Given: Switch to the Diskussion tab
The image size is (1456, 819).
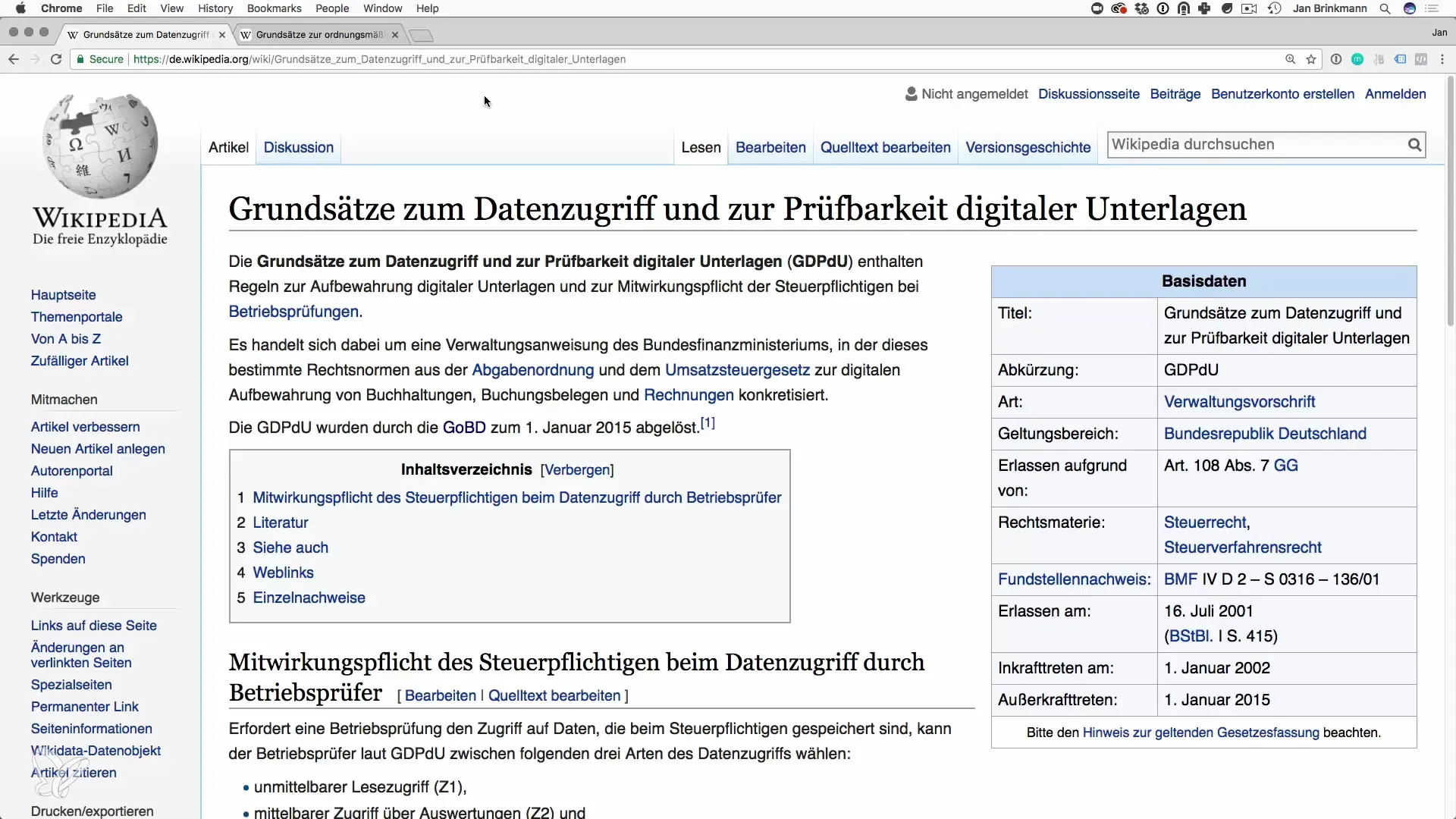Looking at the screenshot, I should (298, 148).
